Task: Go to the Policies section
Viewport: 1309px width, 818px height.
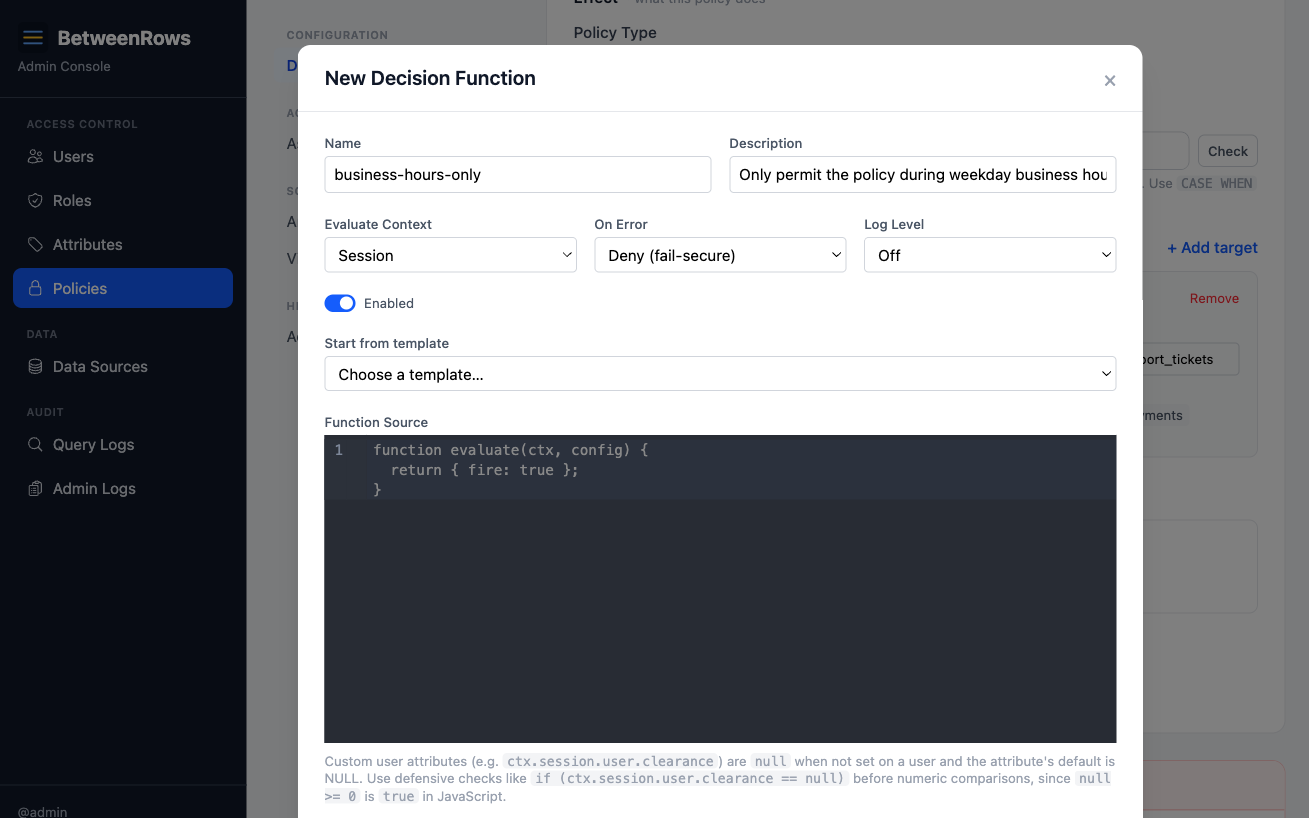Action: (x=123, y=288)
